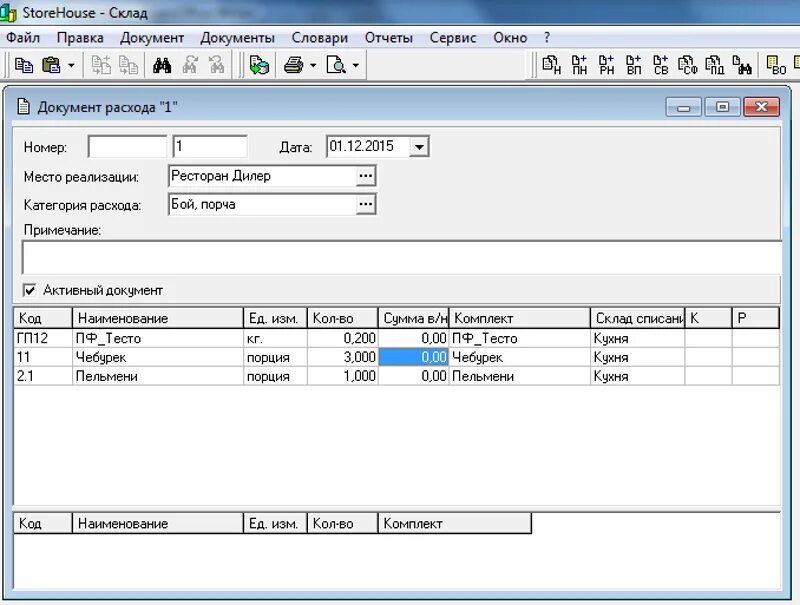Click the 'Сумма в/н' column header
The height and width of the screenshot is (605, 800).
(x=413, y=318)
